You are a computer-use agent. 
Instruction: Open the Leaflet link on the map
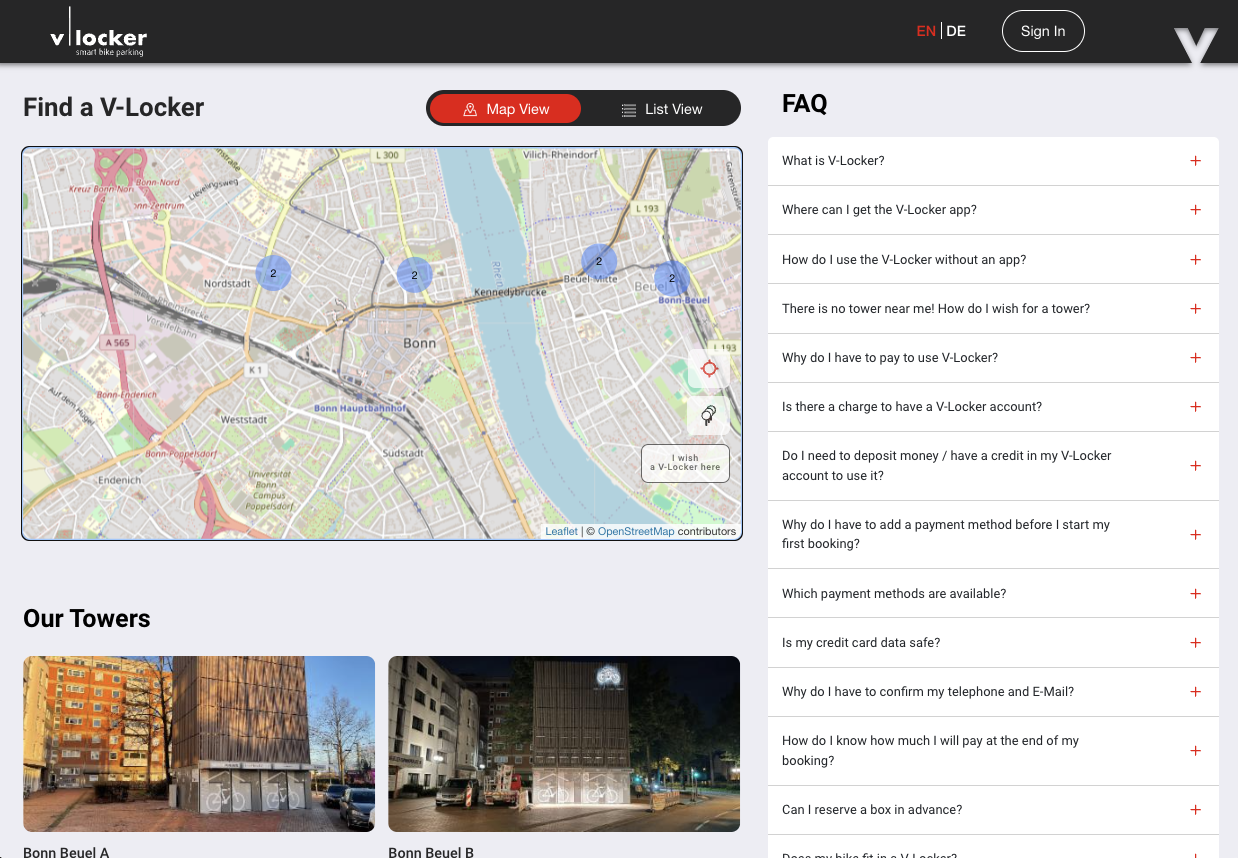point(561,531)
